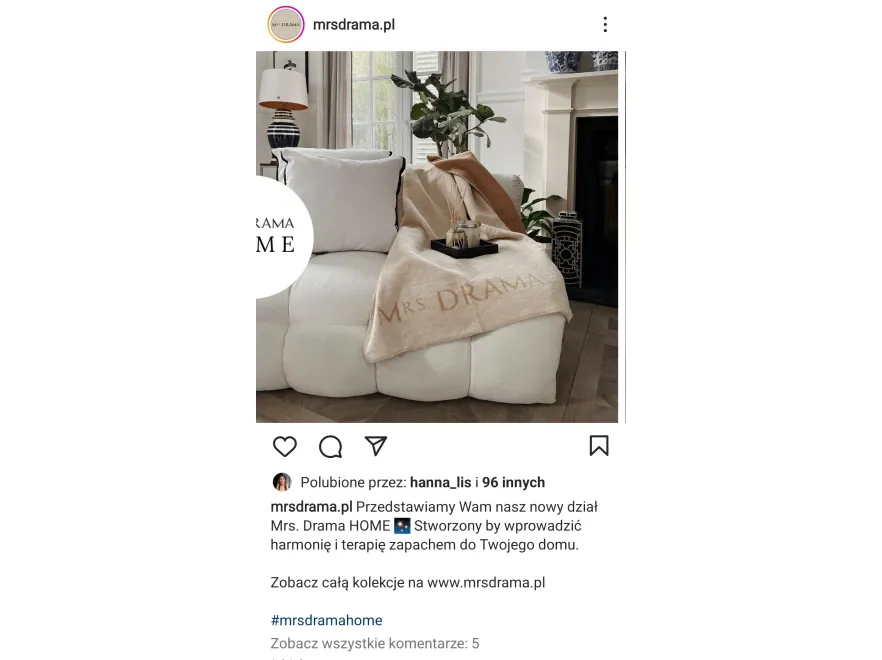This screenshot has height=660, width=882.
Task: Tap the striped table lamp in the photo
Action: click(283, 108)
